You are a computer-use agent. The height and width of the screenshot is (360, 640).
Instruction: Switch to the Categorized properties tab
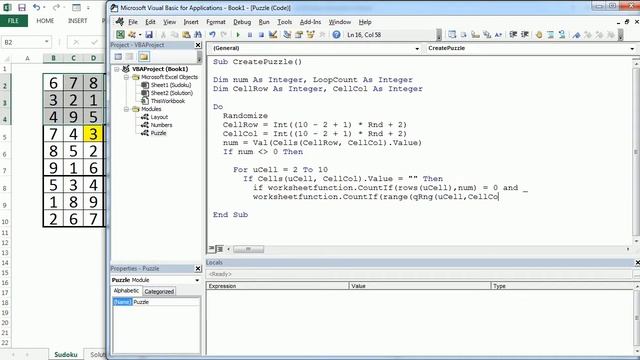pyautogui.click(x=159, y=291)
